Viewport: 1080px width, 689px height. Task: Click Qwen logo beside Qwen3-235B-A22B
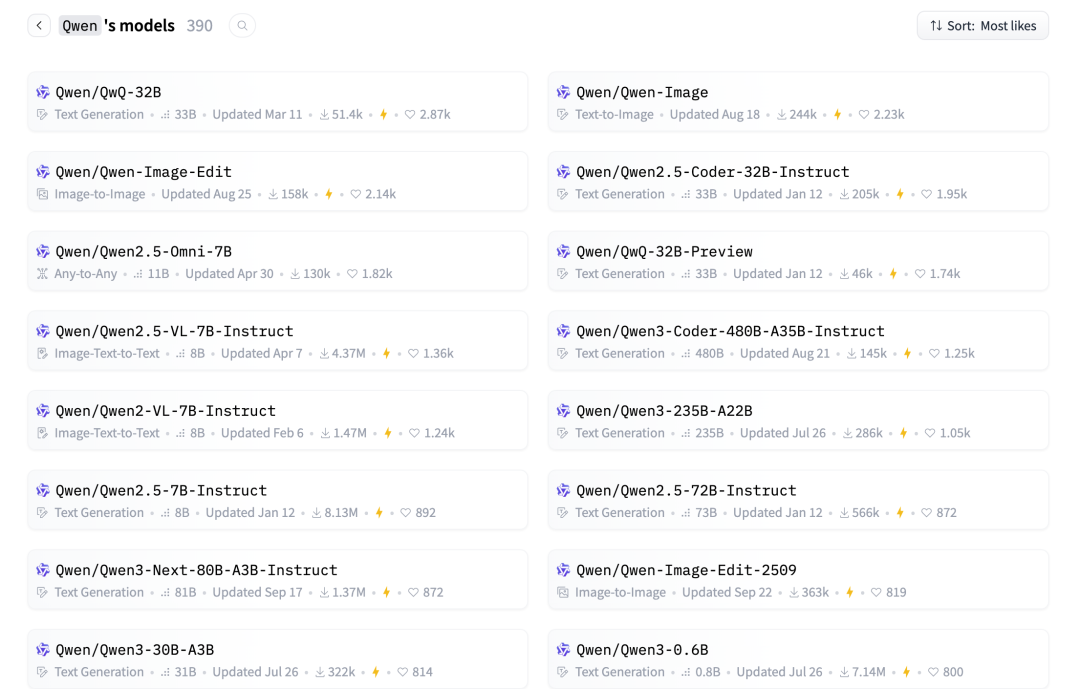pyautogui.click(x=563, y=411)
